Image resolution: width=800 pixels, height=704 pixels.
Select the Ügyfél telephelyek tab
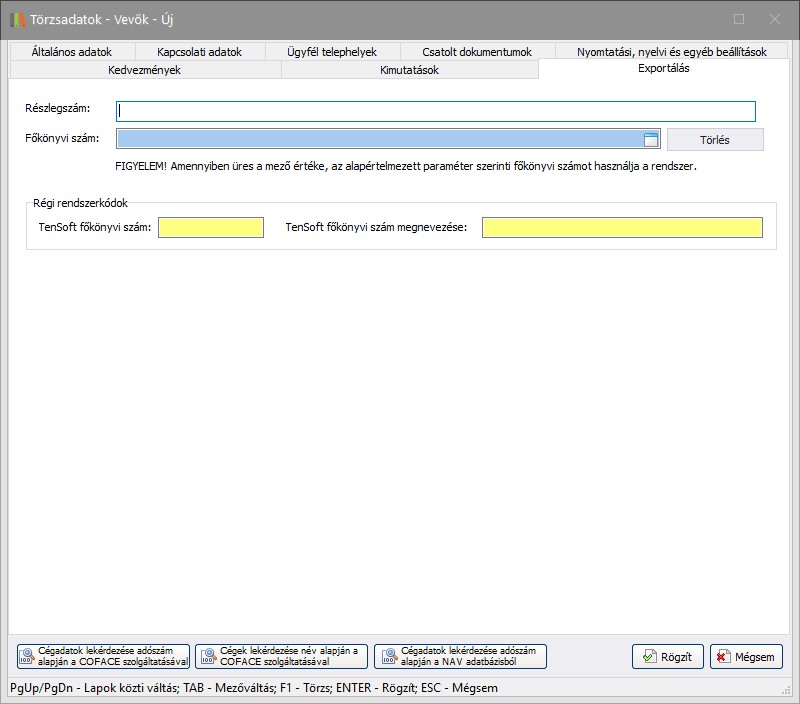[x=331, y=52]
